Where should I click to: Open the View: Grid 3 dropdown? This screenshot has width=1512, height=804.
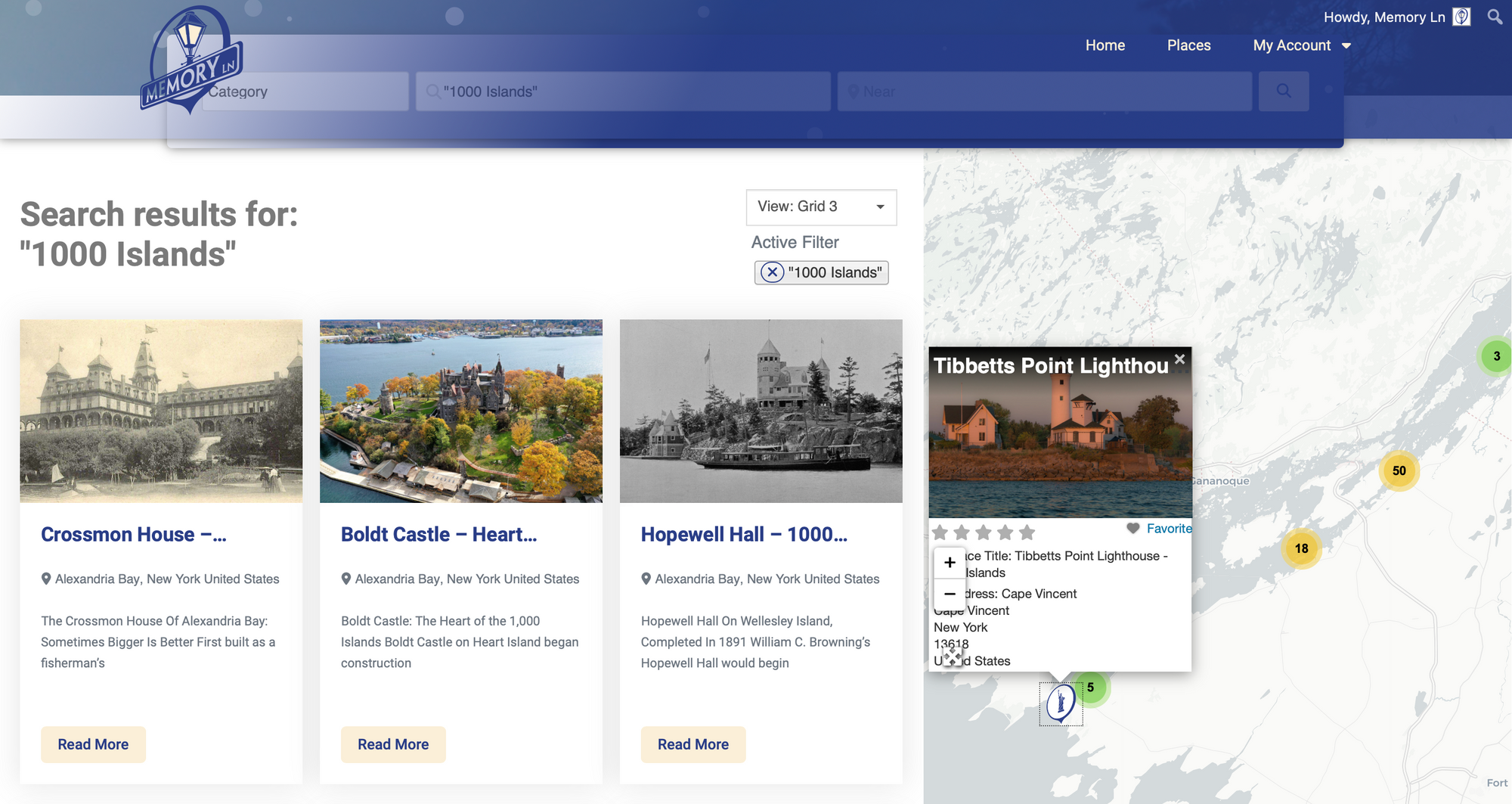(x=821, y=207)
